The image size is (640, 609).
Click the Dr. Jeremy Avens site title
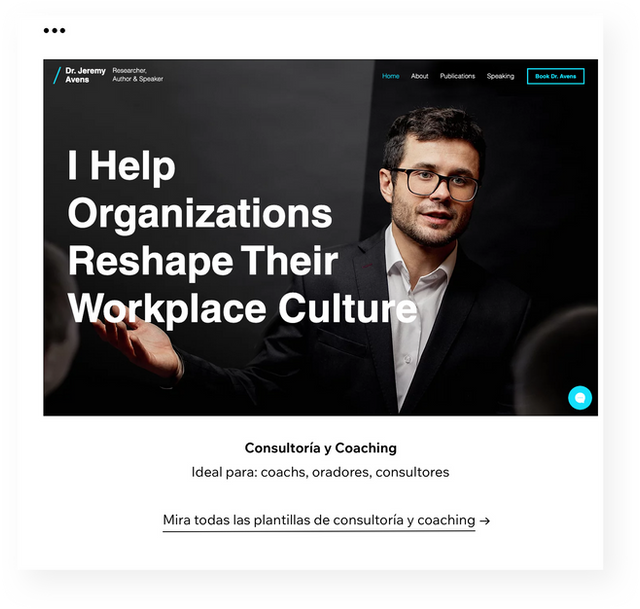[x=85, y=75]
